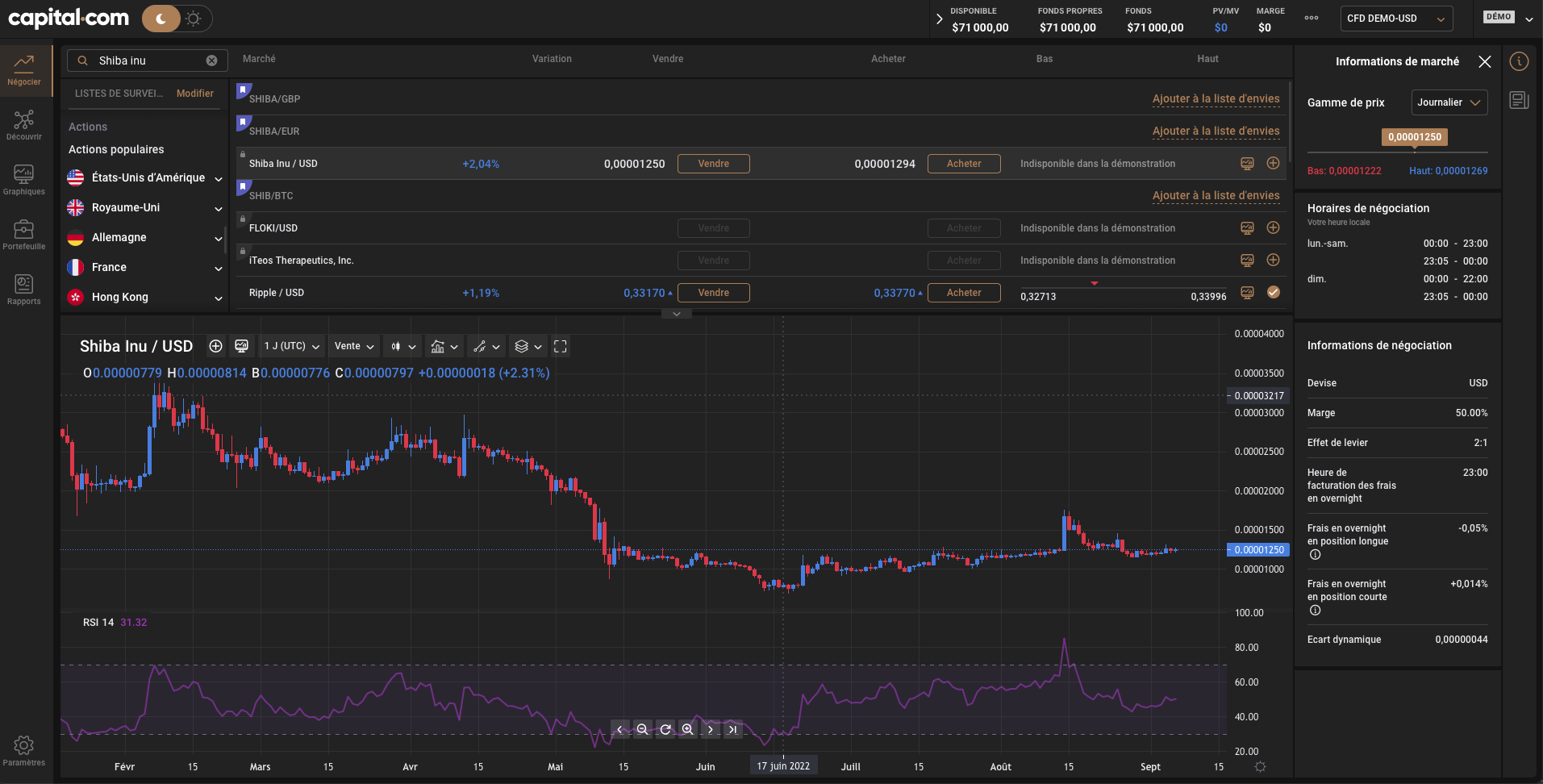Screen dimensions: 1543x784
Task: Pan chart right with the arrow
Action: click(710, 729)
